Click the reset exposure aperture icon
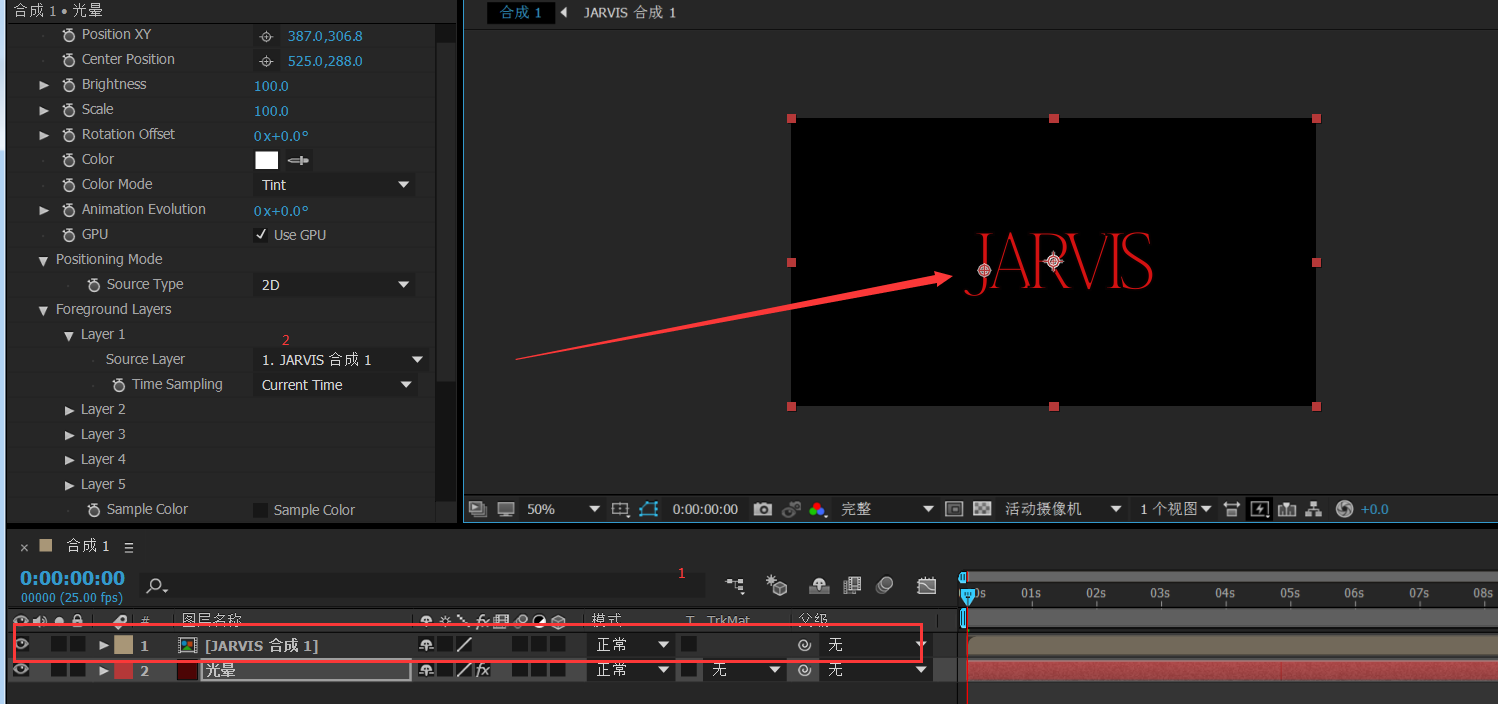The image size is (1498, 704). pos(1344,509)
